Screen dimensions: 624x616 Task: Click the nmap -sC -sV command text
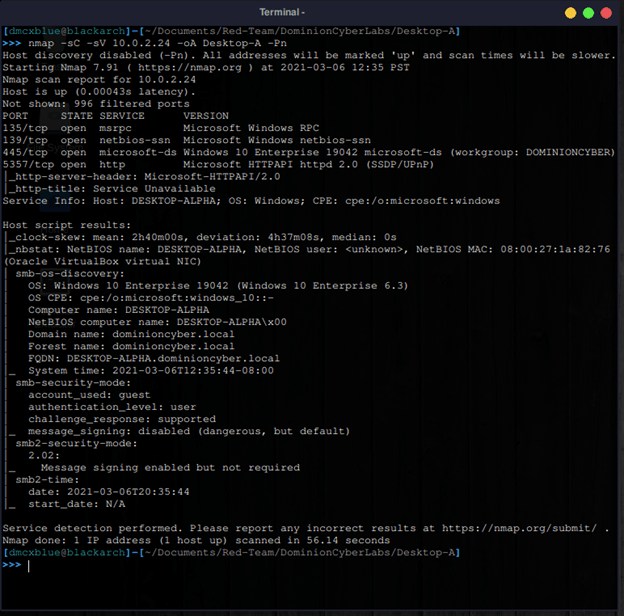[150, 43]
